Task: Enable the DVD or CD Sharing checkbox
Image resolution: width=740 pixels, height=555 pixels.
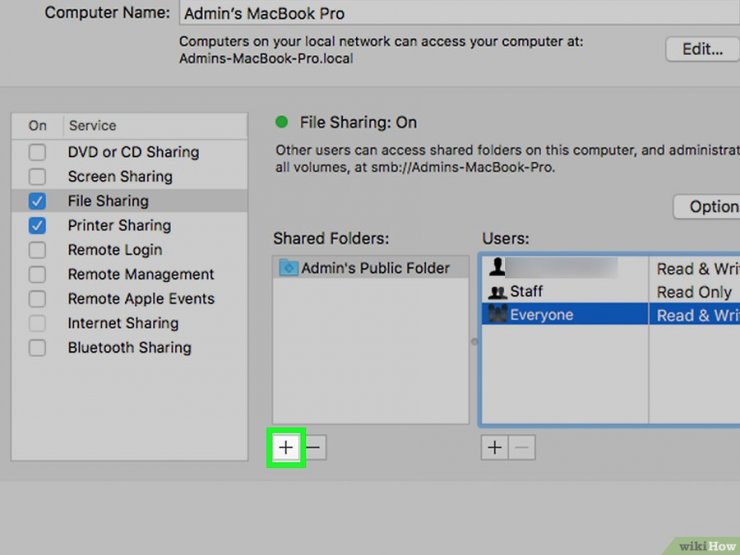Action: point(37,152)
